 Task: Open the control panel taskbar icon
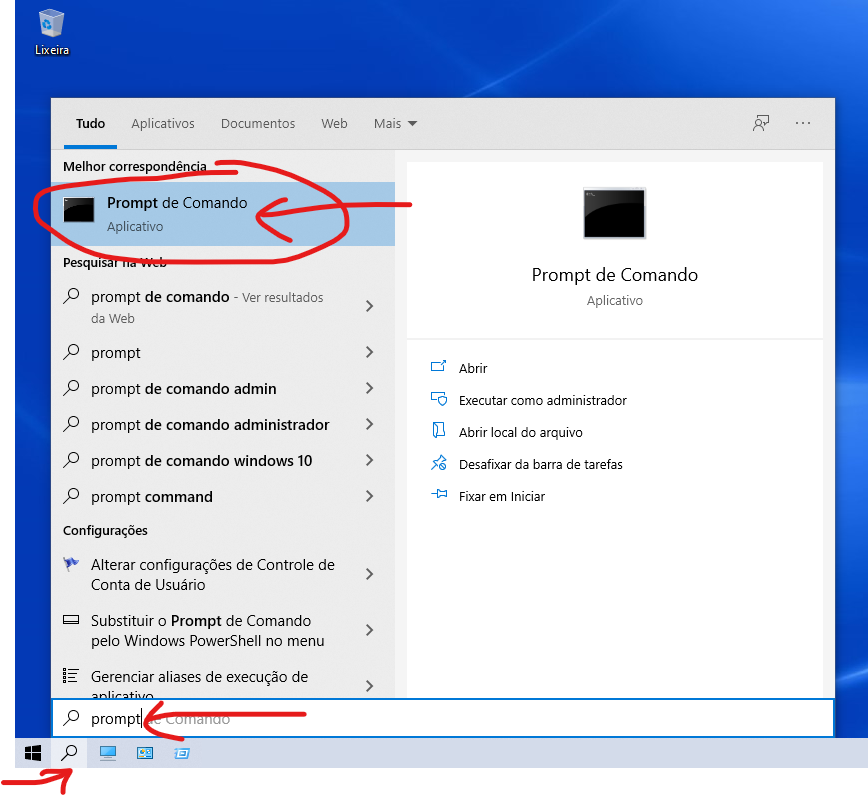[x=145, y=753]
